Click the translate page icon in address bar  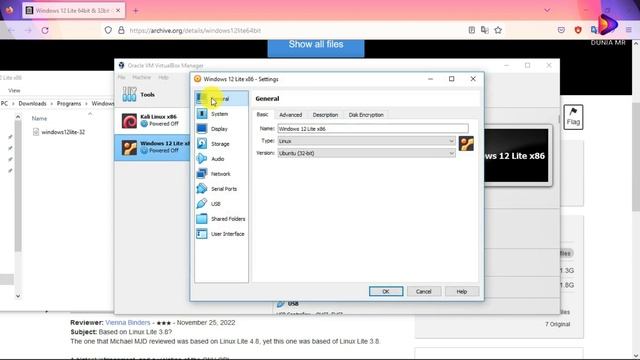(x=484, y=30)
